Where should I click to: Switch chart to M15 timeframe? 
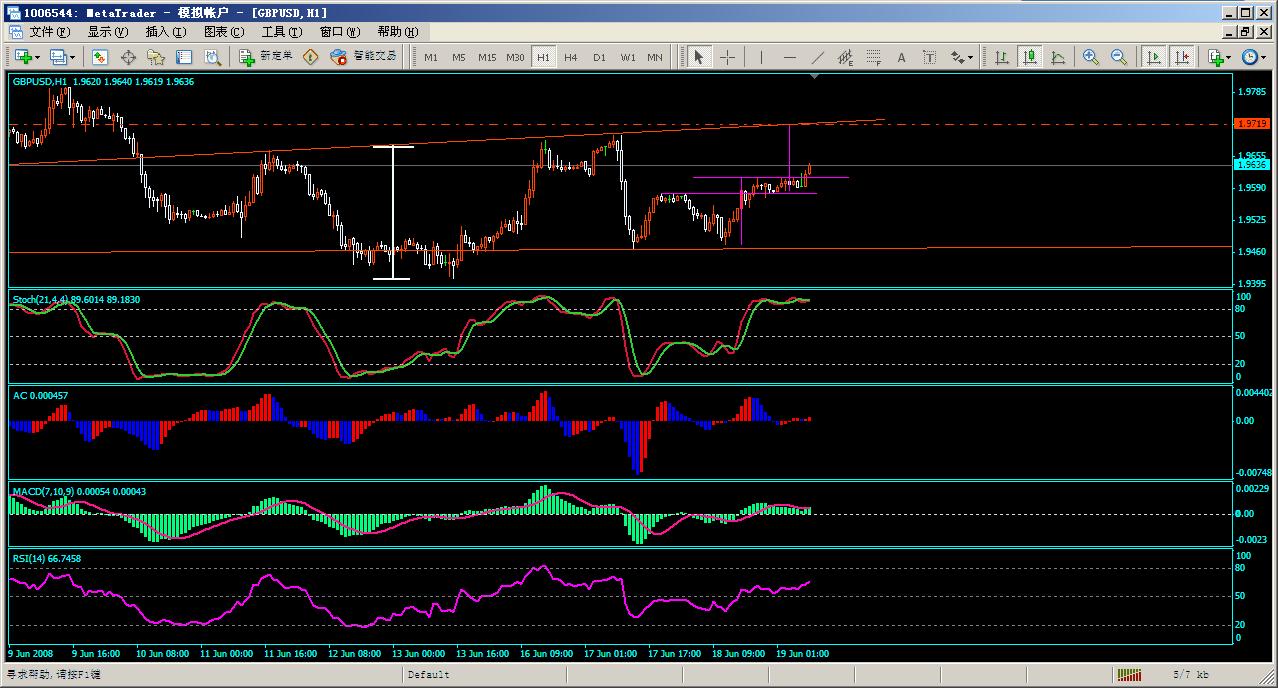tap(487, 57)
